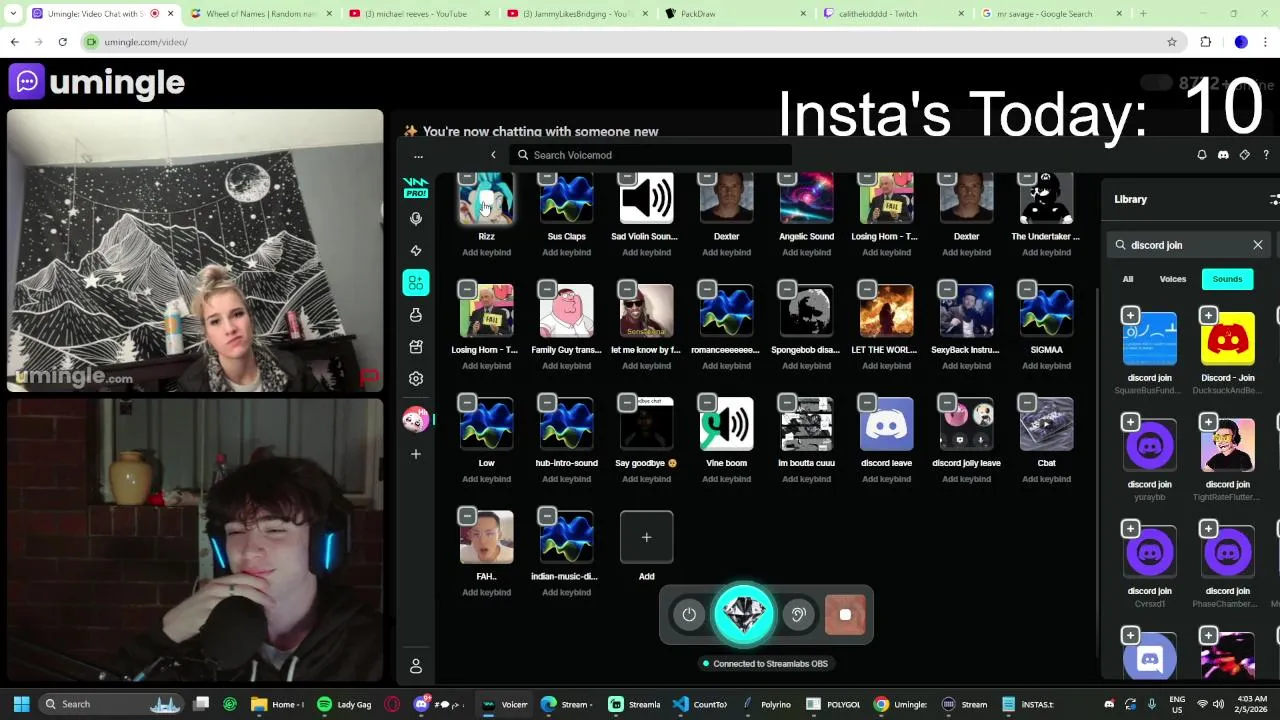
Task: Click the diamond voice changer button
Action: pos(743,614)
